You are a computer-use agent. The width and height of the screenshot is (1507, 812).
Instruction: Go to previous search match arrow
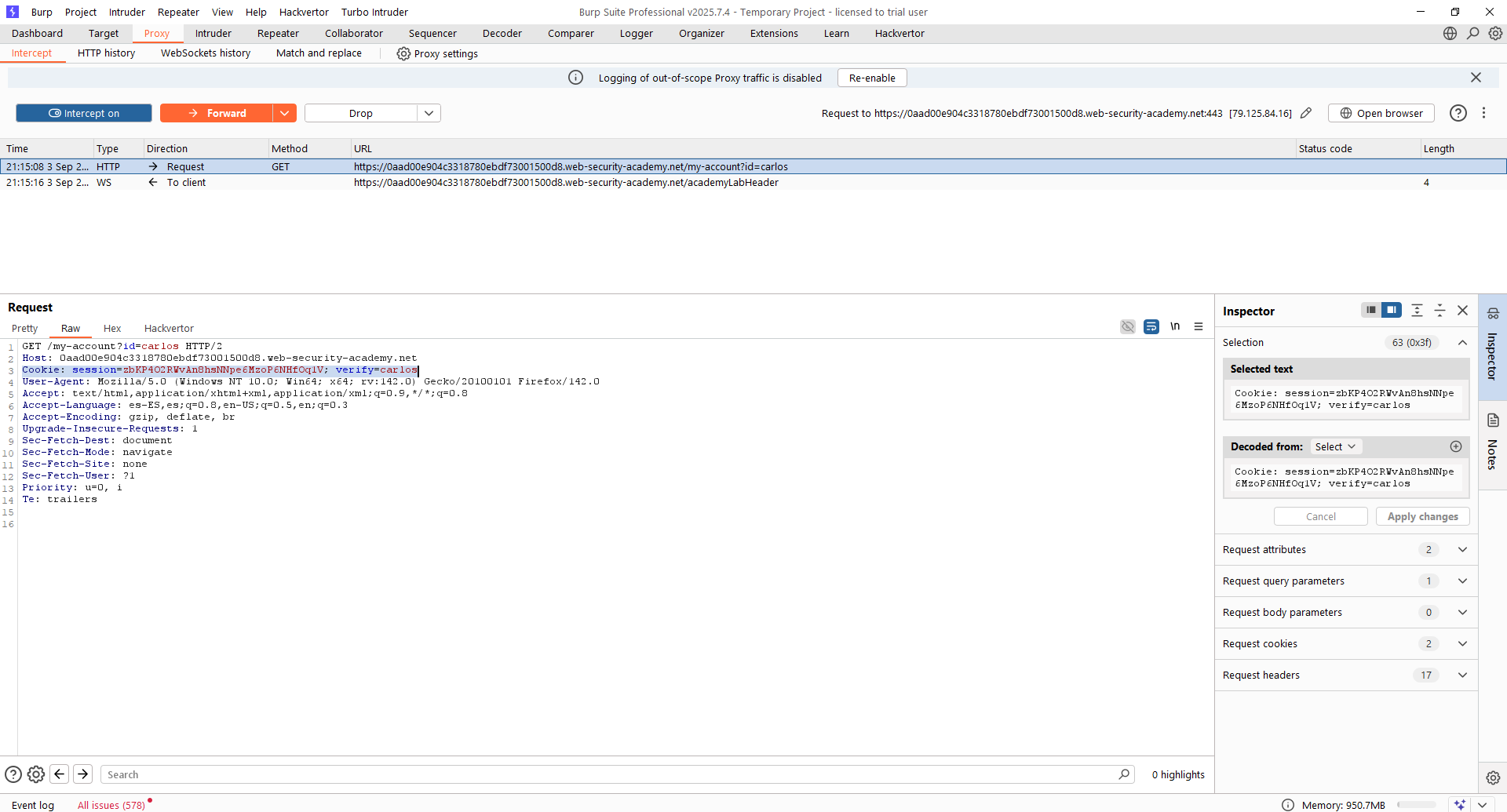click(59, 774)
